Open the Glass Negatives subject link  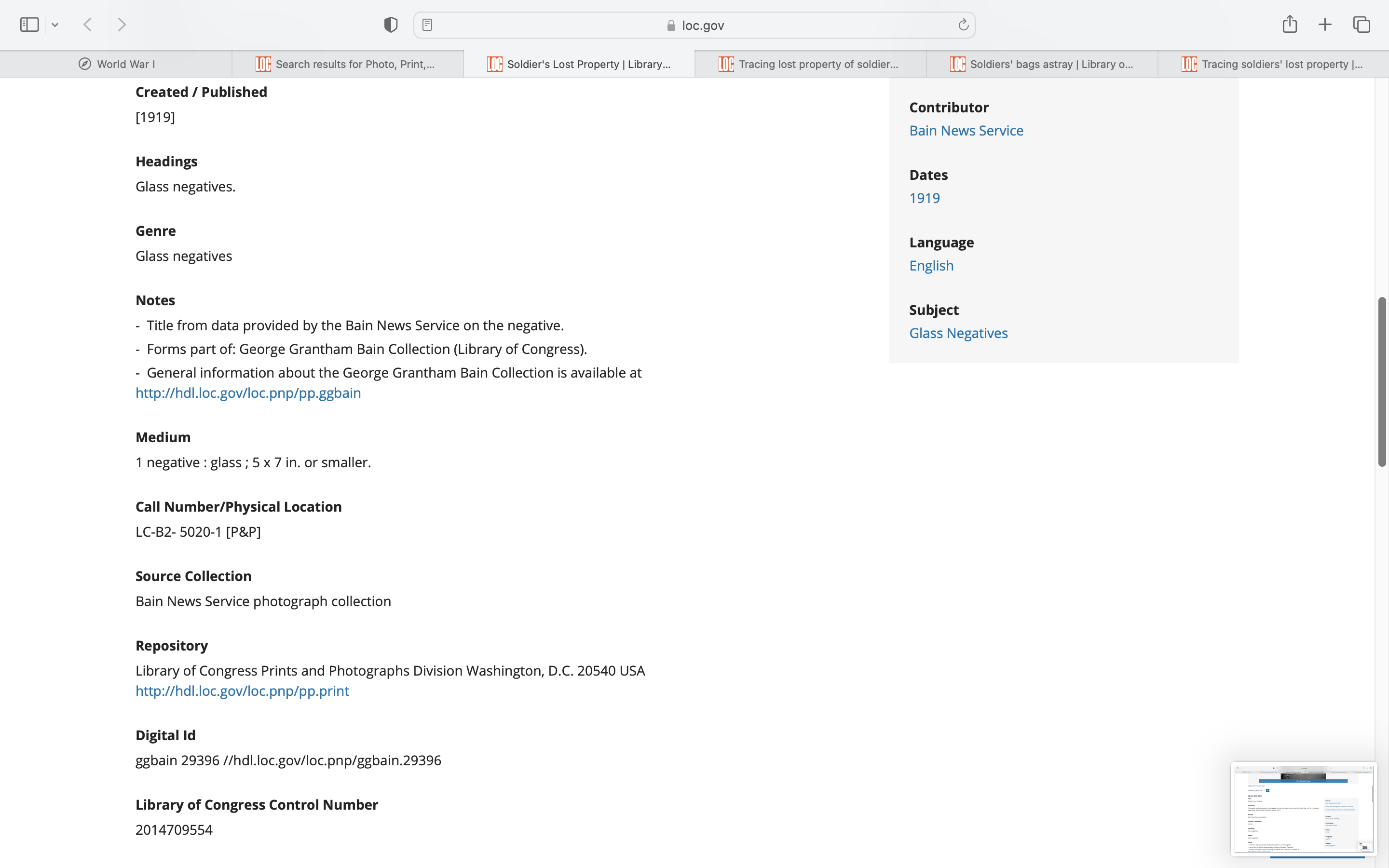(958, 333)
